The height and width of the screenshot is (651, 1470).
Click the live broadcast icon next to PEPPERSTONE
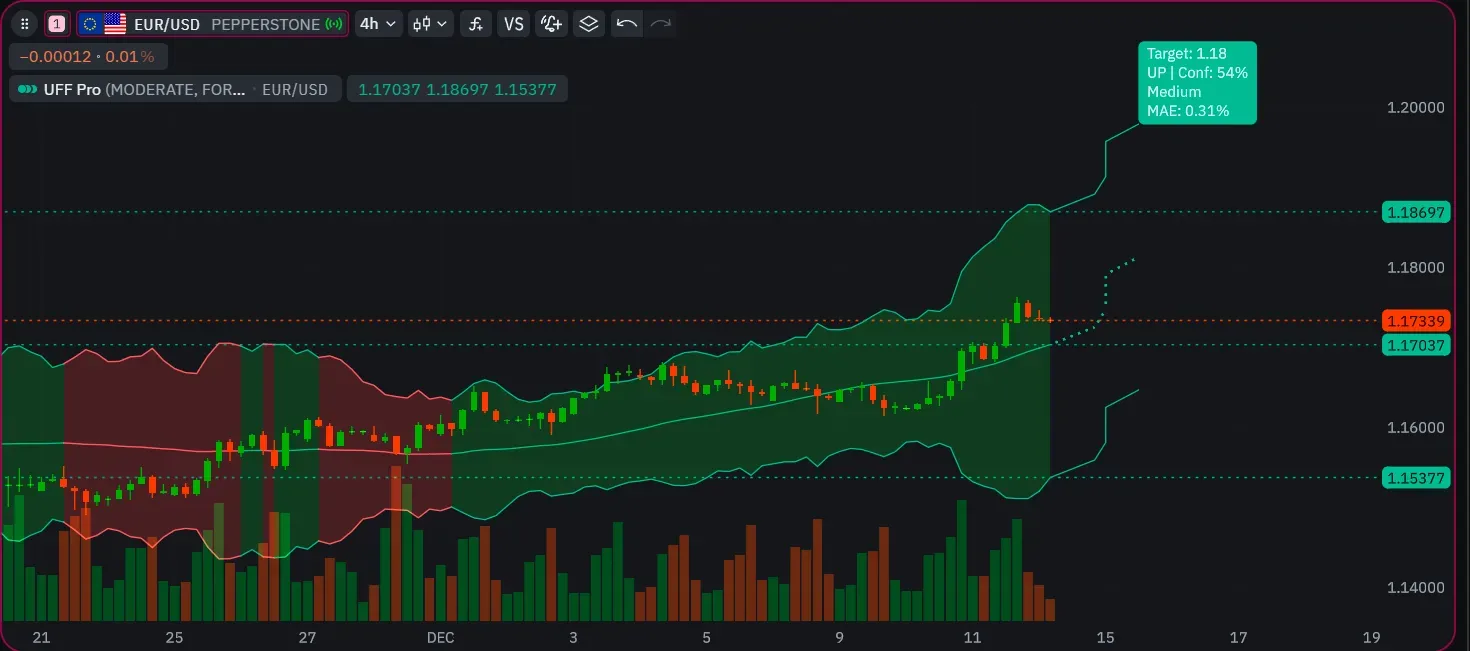coord(332,23)
